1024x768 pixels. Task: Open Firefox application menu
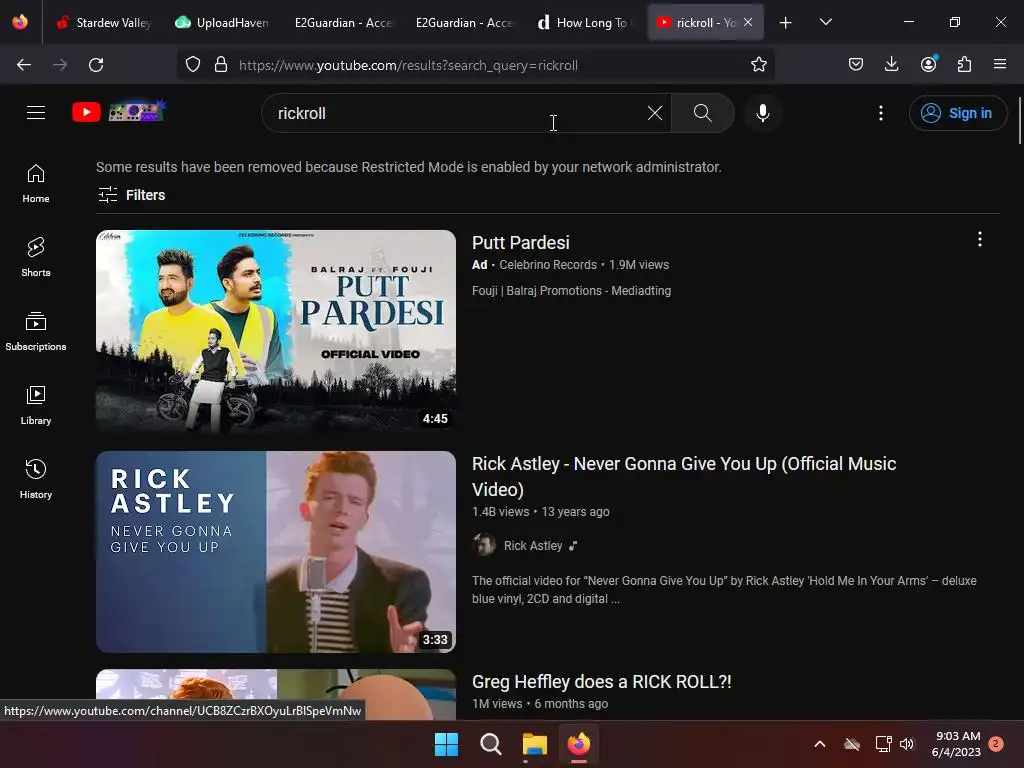[1000, 65]
